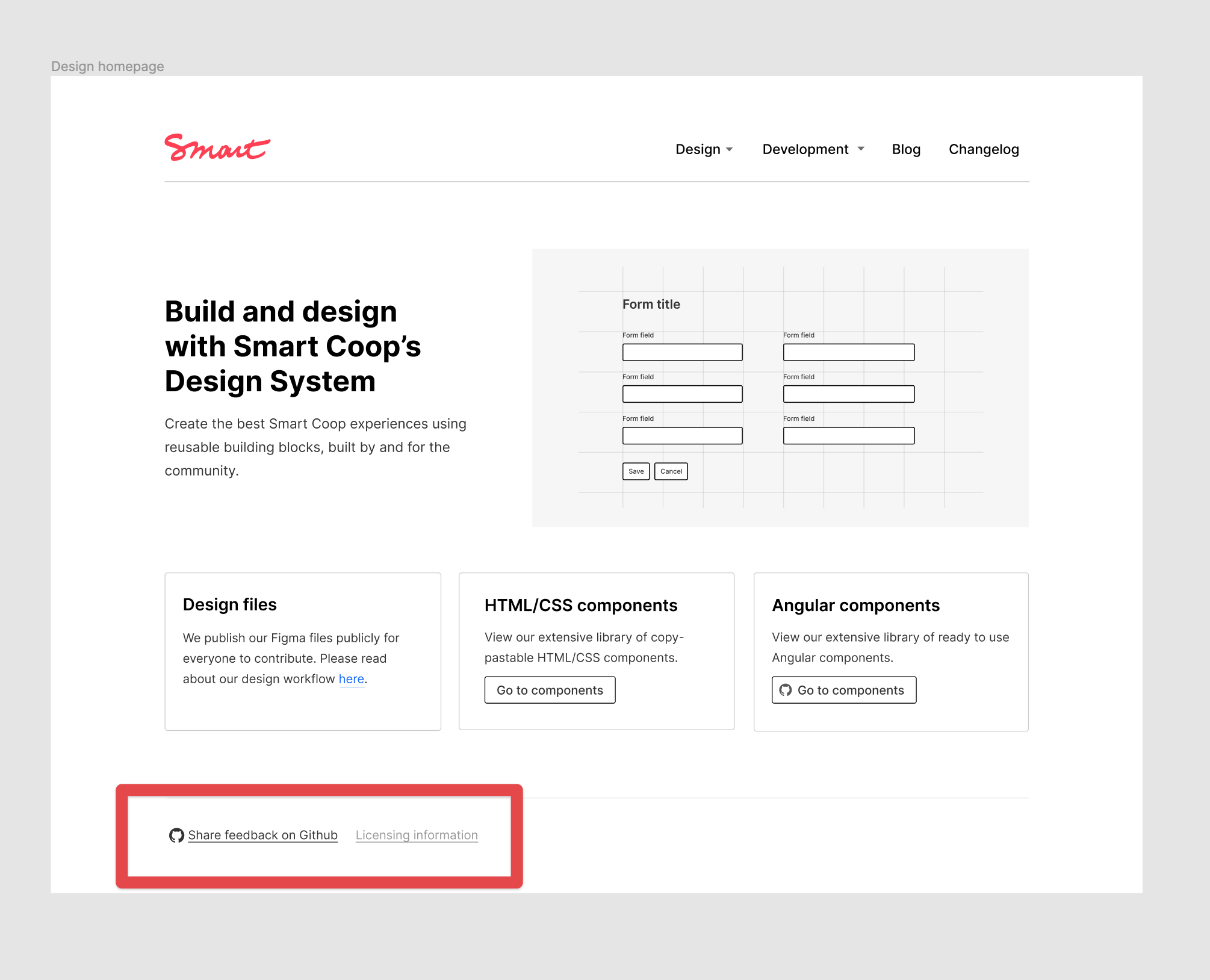Open the Design menu
This screenshot has width=1210, height=980.
pos(698,149)
